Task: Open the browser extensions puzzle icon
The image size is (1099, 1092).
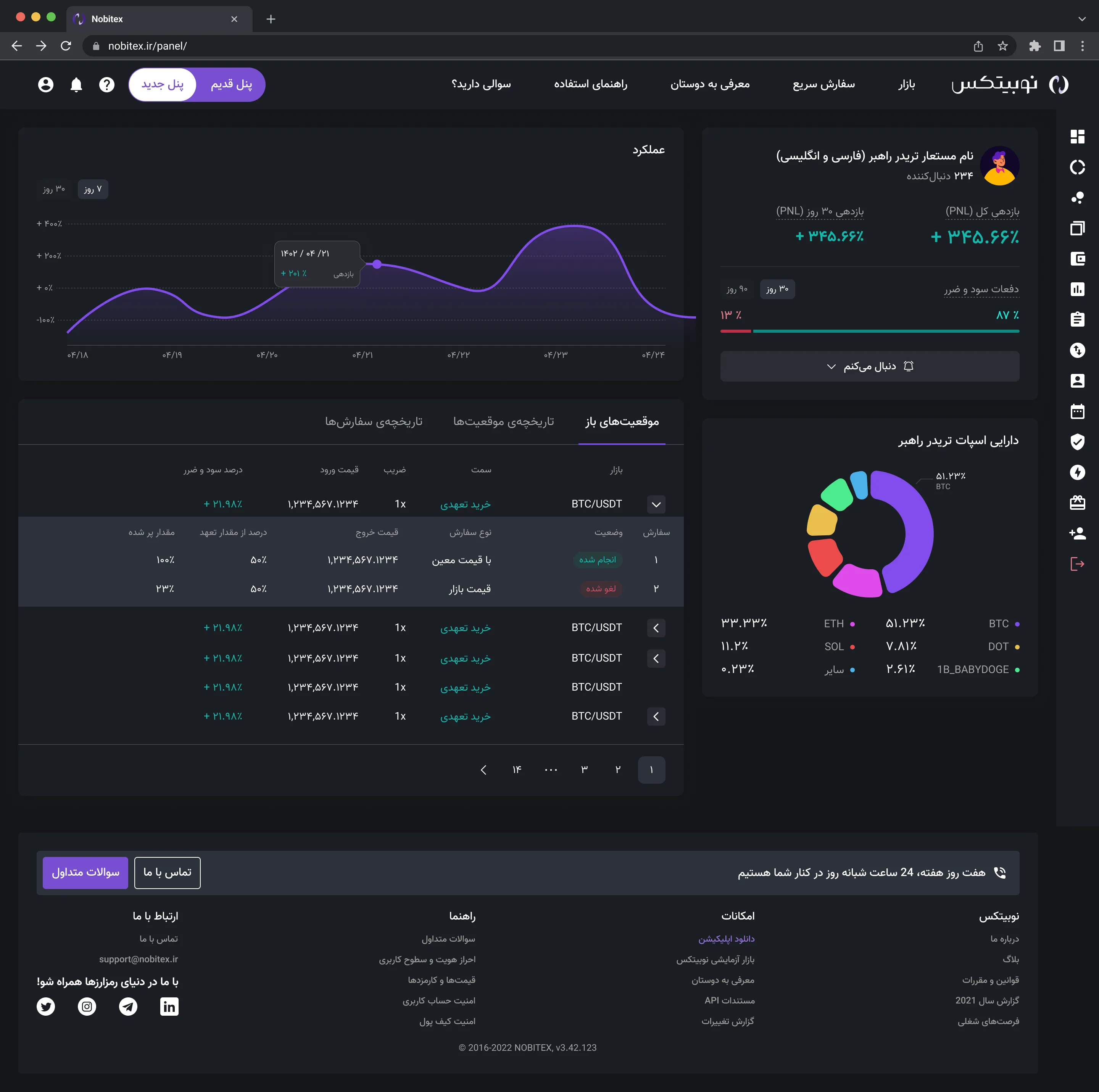Action: 1035,46
